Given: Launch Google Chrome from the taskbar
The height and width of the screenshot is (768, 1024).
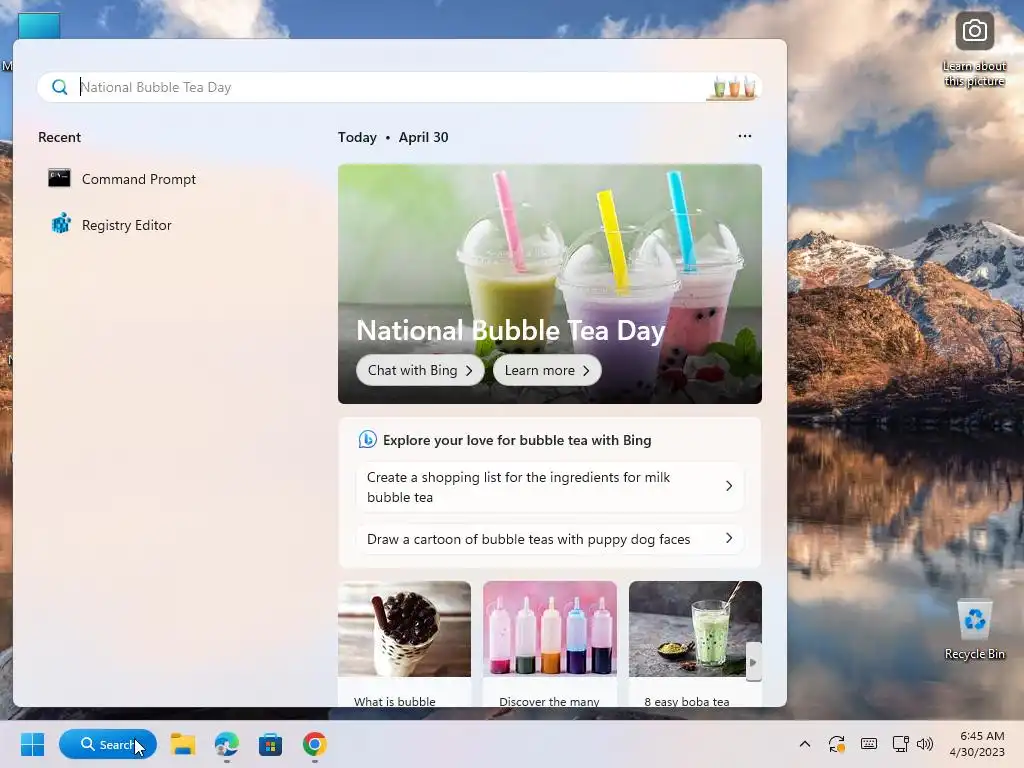Looking at the screenshot, I should coord(314,744).
